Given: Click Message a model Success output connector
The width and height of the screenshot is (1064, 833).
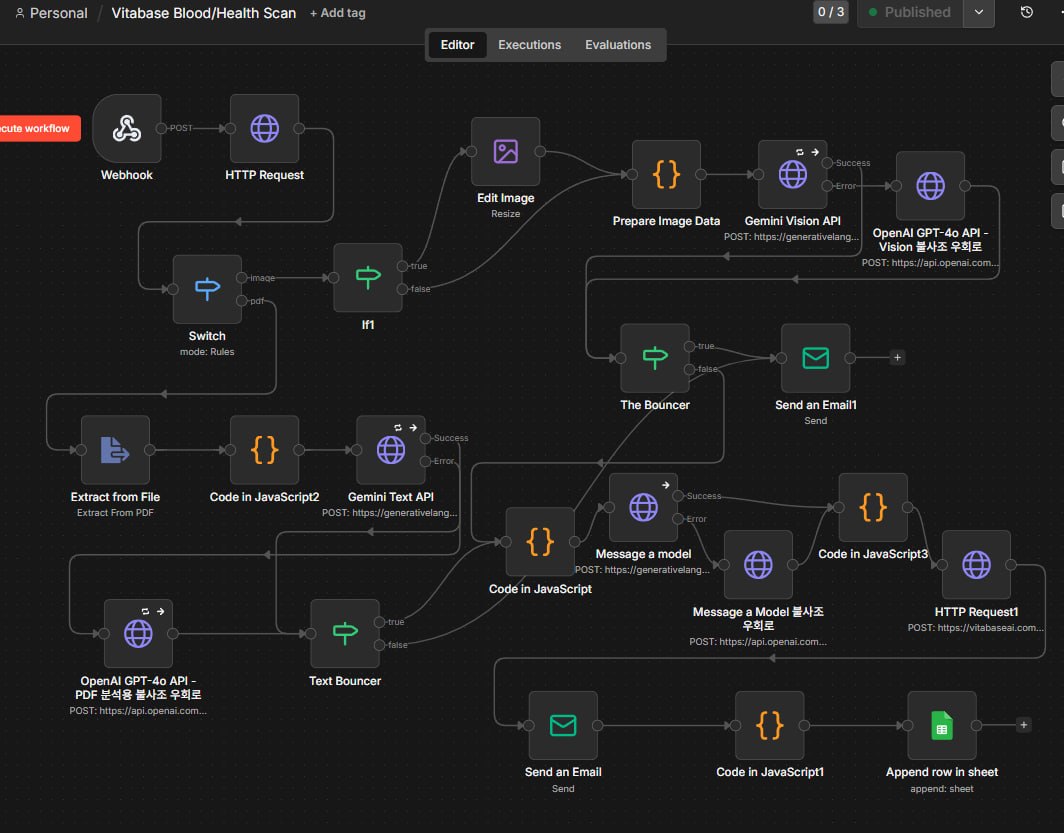Looking at the screenshot, I should (678, 496).
